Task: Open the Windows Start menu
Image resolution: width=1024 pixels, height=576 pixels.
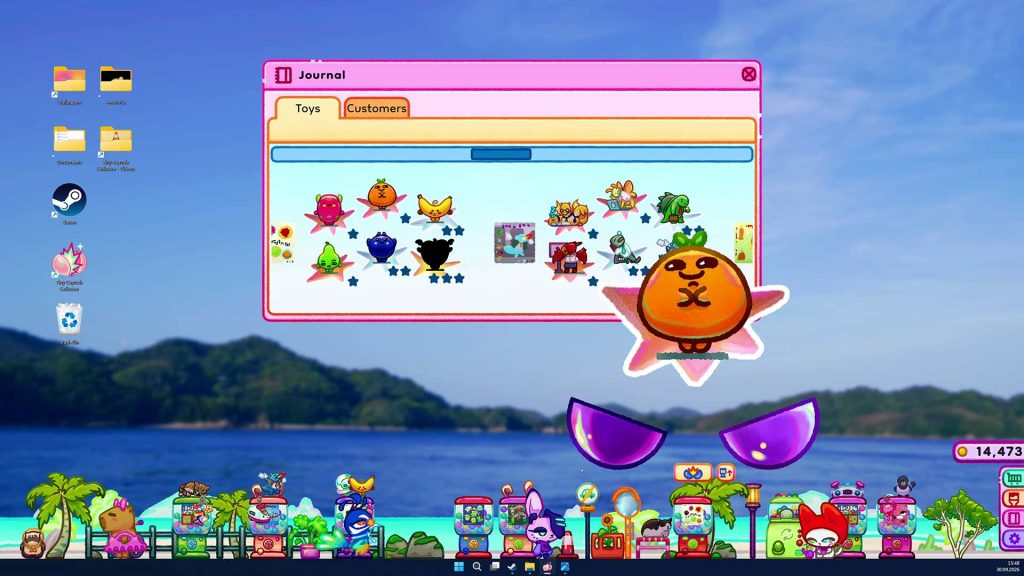Action: coord(459,566)
